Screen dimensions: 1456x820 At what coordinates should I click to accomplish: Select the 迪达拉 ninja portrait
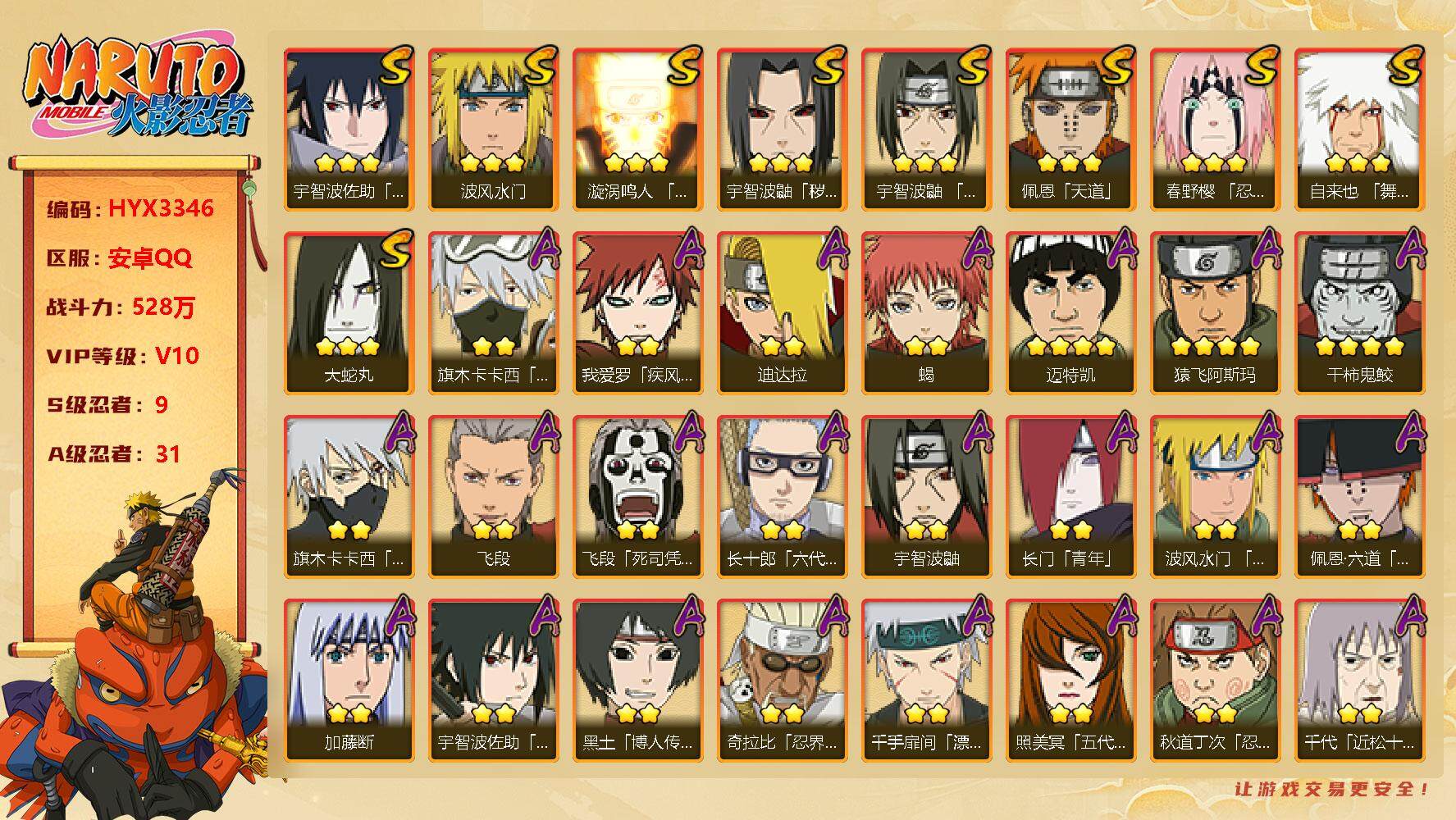pyautogui.click(x=782, y=312)
